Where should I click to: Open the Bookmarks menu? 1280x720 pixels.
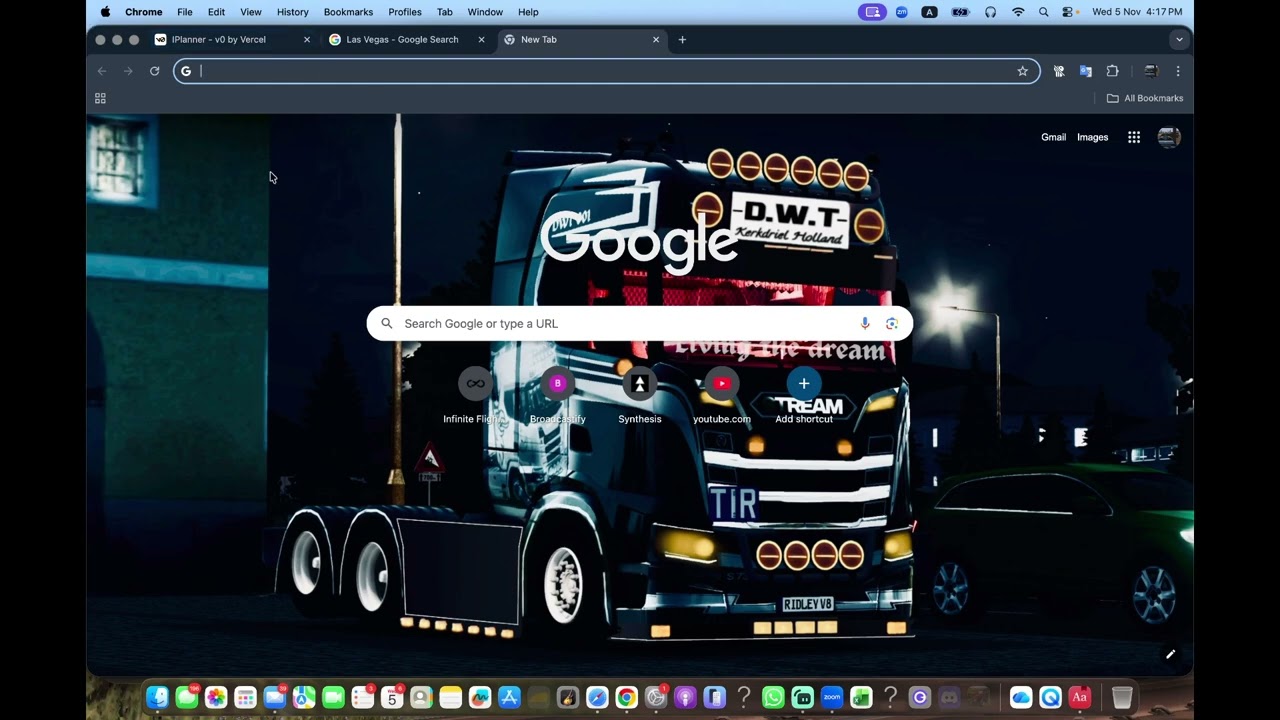(x=348, y=12)
